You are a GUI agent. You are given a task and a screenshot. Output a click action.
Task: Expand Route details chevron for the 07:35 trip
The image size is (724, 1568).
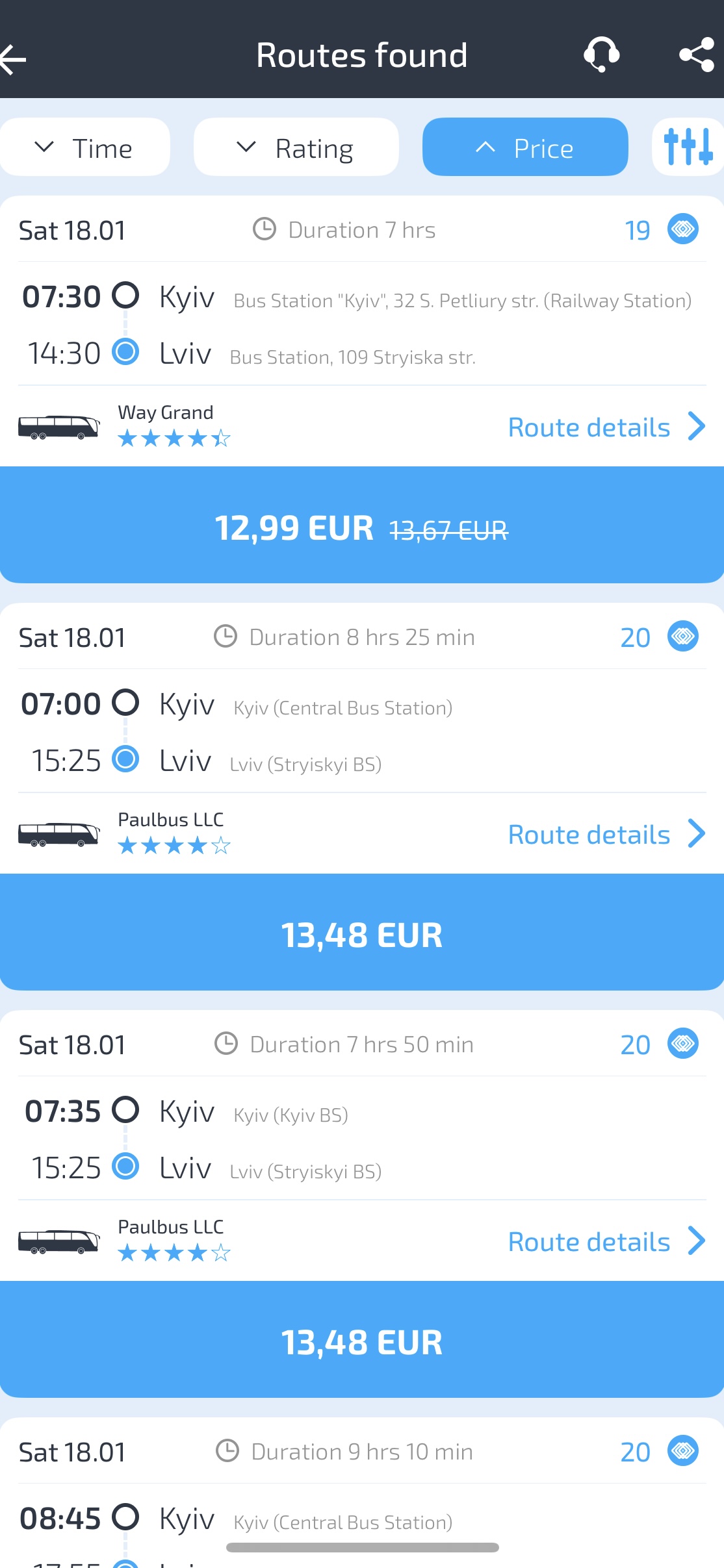pos(696,1241)
